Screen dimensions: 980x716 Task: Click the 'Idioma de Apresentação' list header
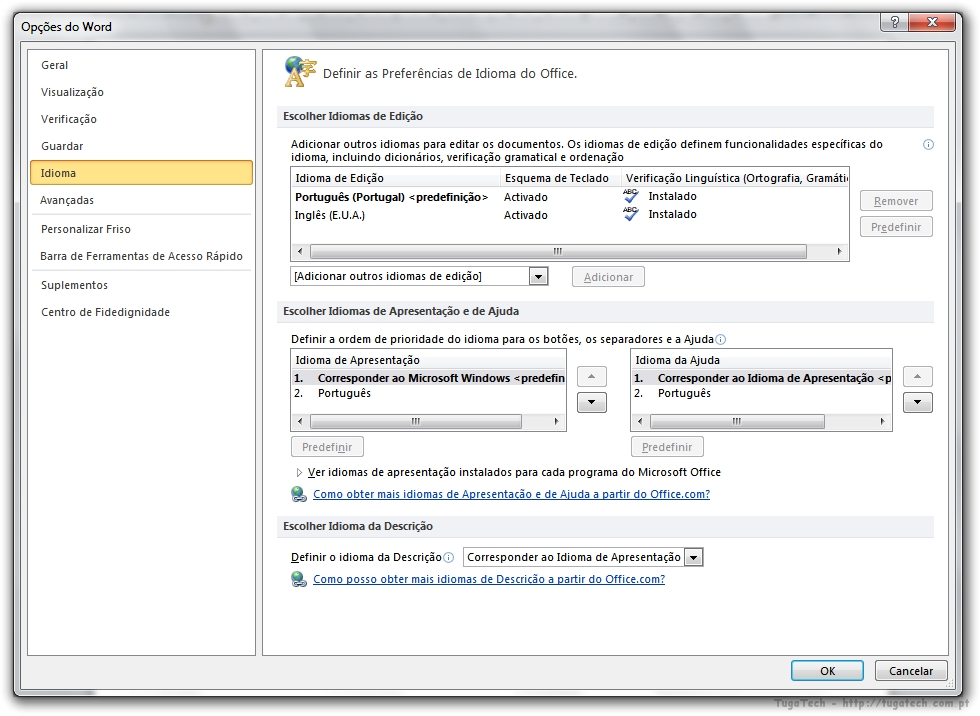point(429,360)
